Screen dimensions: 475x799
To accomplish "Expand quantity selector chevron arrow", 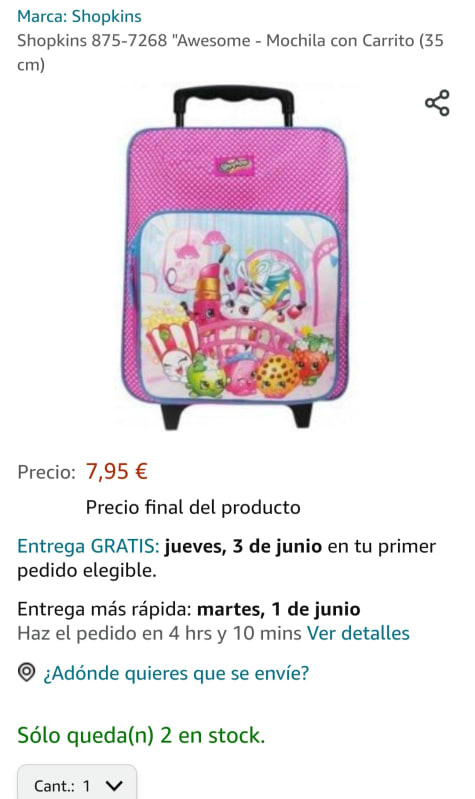I will [x=114, y=786].
